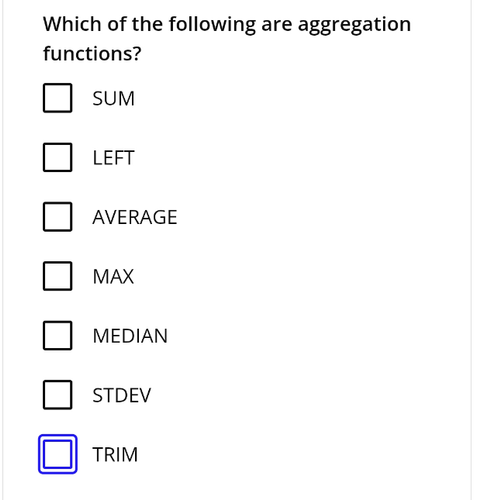491x500 pixels.
Task: Pick the MEDIAN label text
Action: click(x=130, y=336)
